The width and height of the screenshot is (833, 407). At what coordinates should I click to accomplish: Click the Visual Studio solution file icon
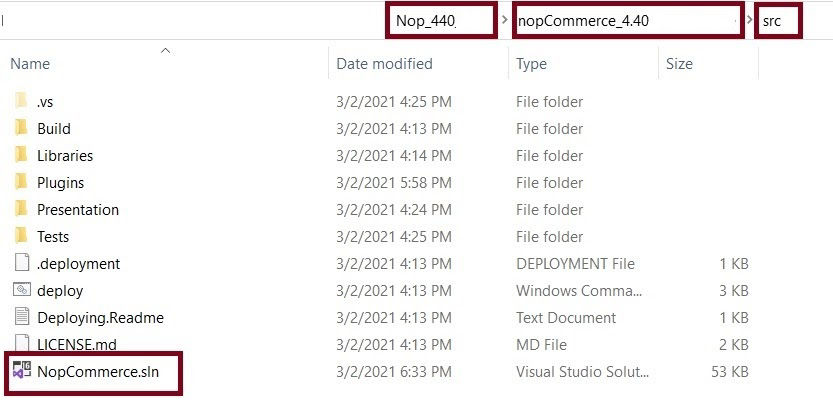coord(22,370)
